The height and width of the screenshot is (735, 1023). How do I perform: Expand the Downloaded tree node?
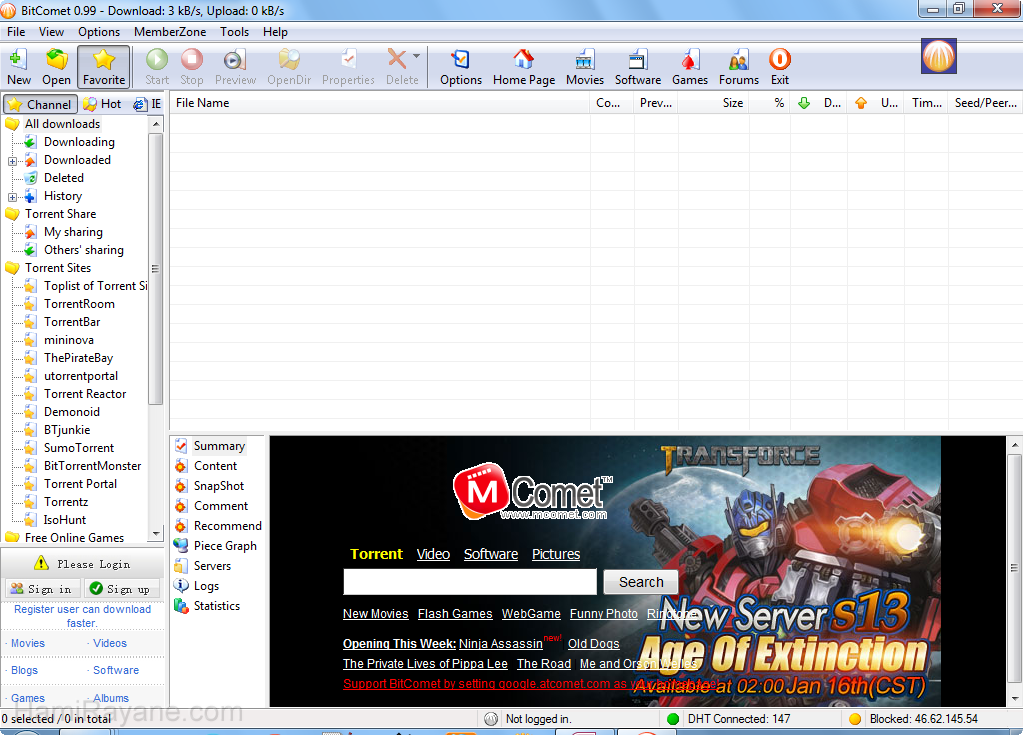[x=12, y=161]
